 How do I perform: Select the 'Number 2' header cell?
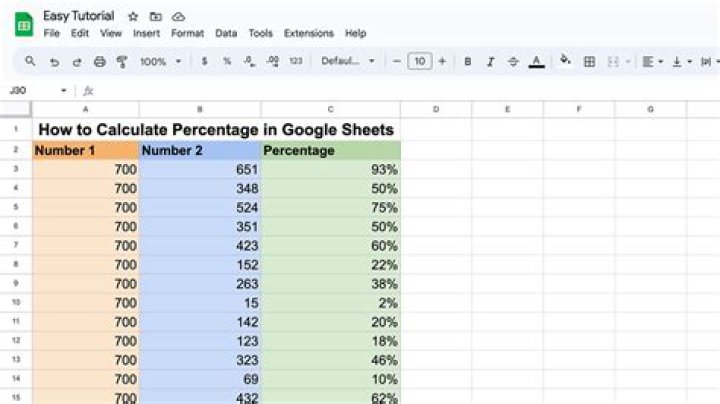[x=200, y=151]
